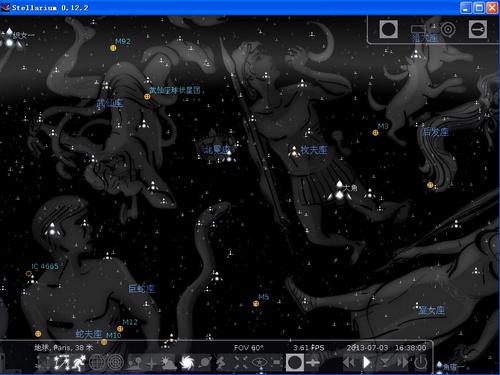Select the IC 4665 cluster marker
500x375 pixels.
[x=29, y=274]
